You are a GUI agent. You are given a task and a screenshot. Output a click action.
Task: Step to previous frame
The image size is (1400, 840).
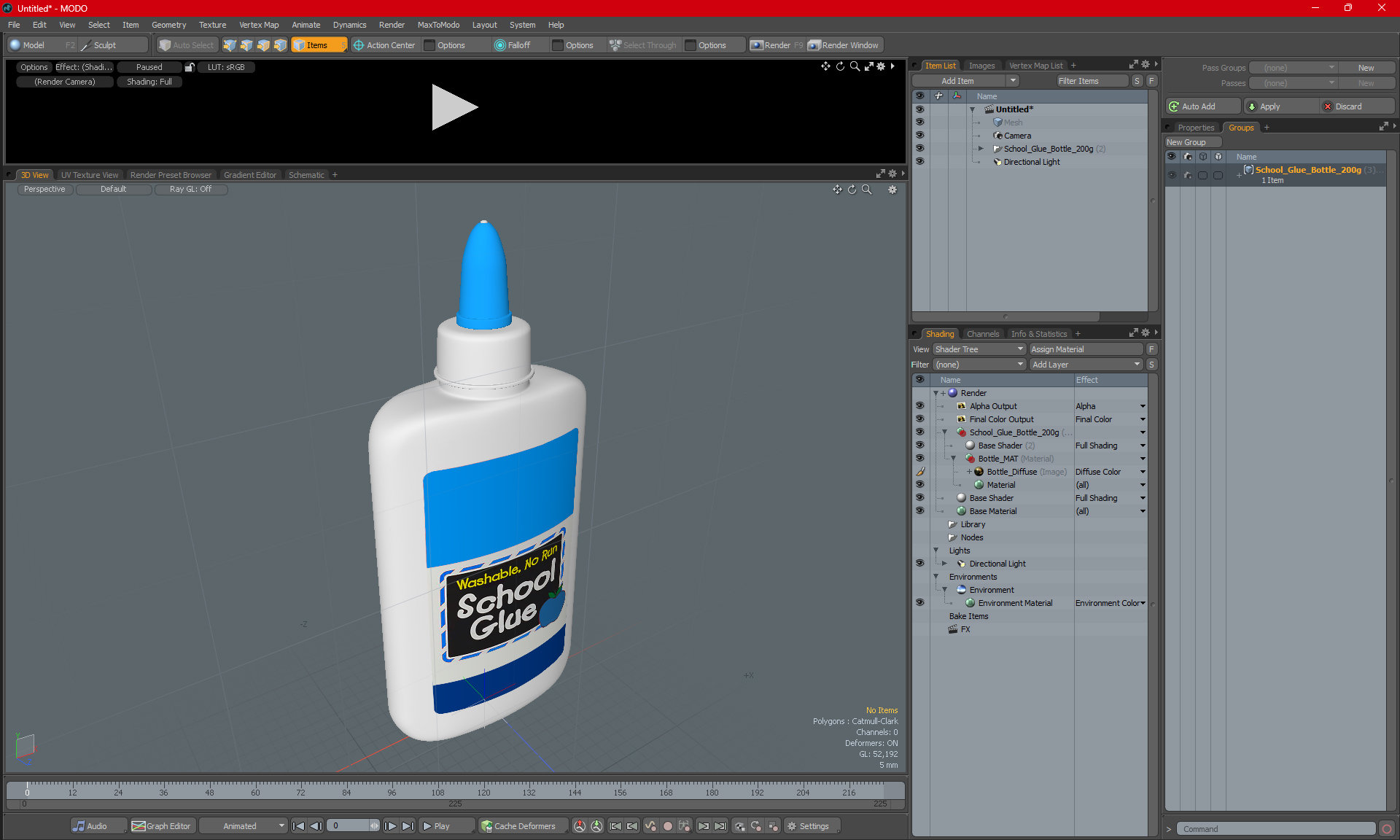[x=316, y=826]
